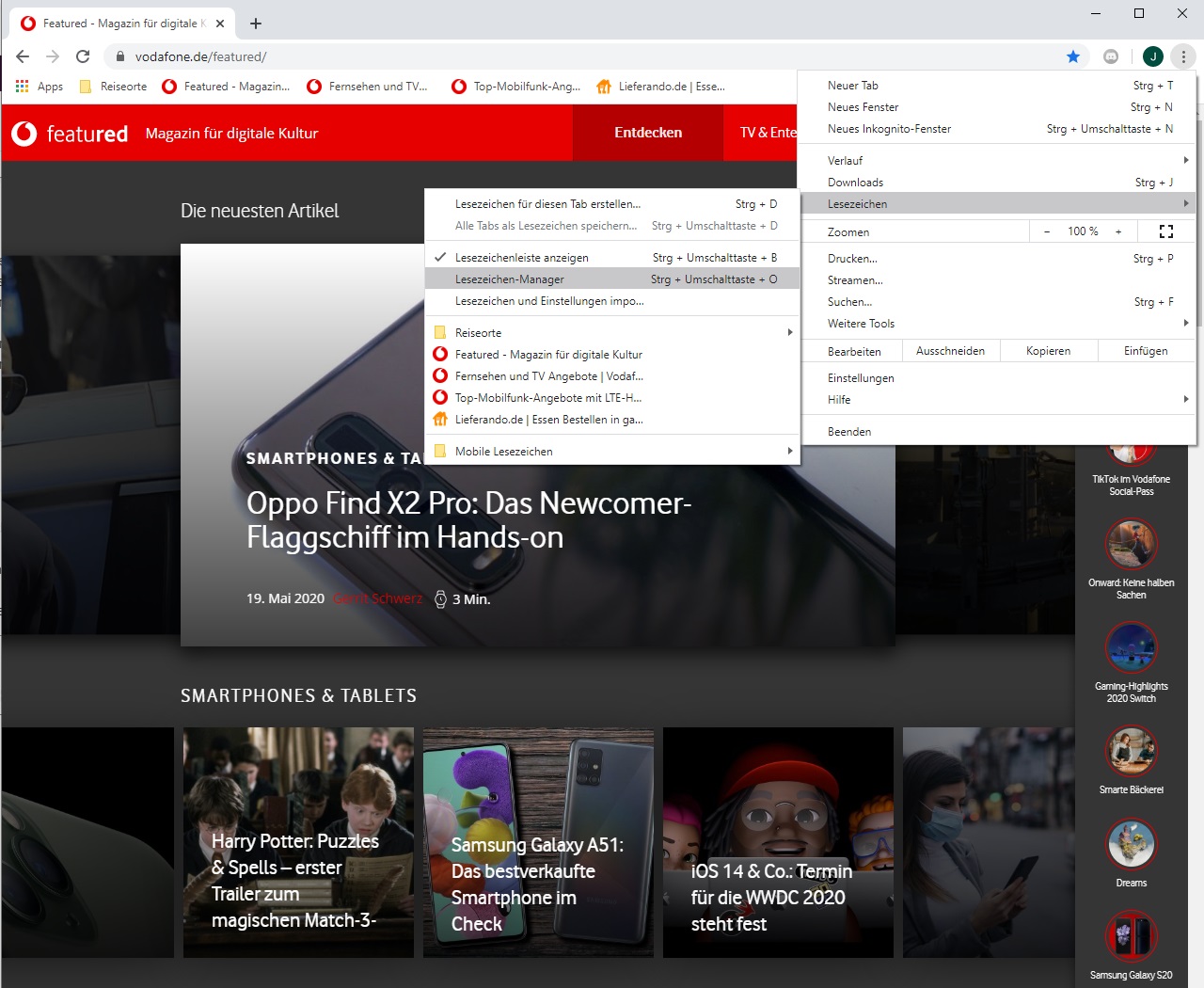
Task: Click Kopieren in the Bearbeiten row
Action: 1048,351
